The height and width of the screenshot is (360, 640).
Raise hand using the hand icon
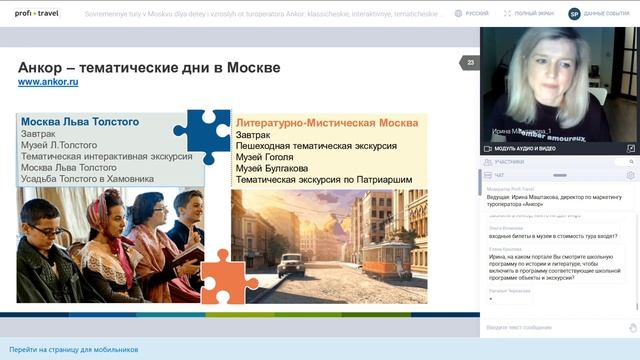pos(633,328)
